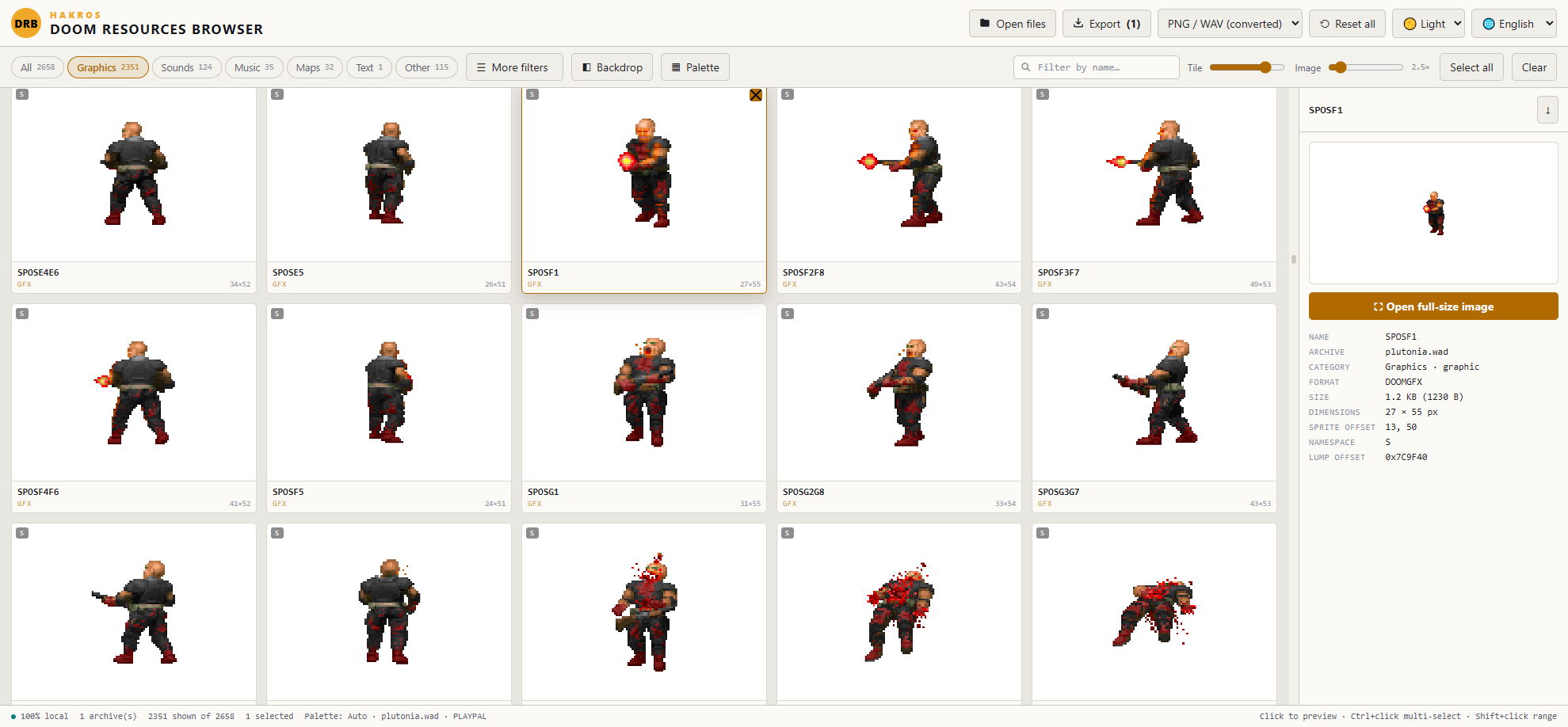Click the '2351 shown of 2658' status text

pos(191,716)
